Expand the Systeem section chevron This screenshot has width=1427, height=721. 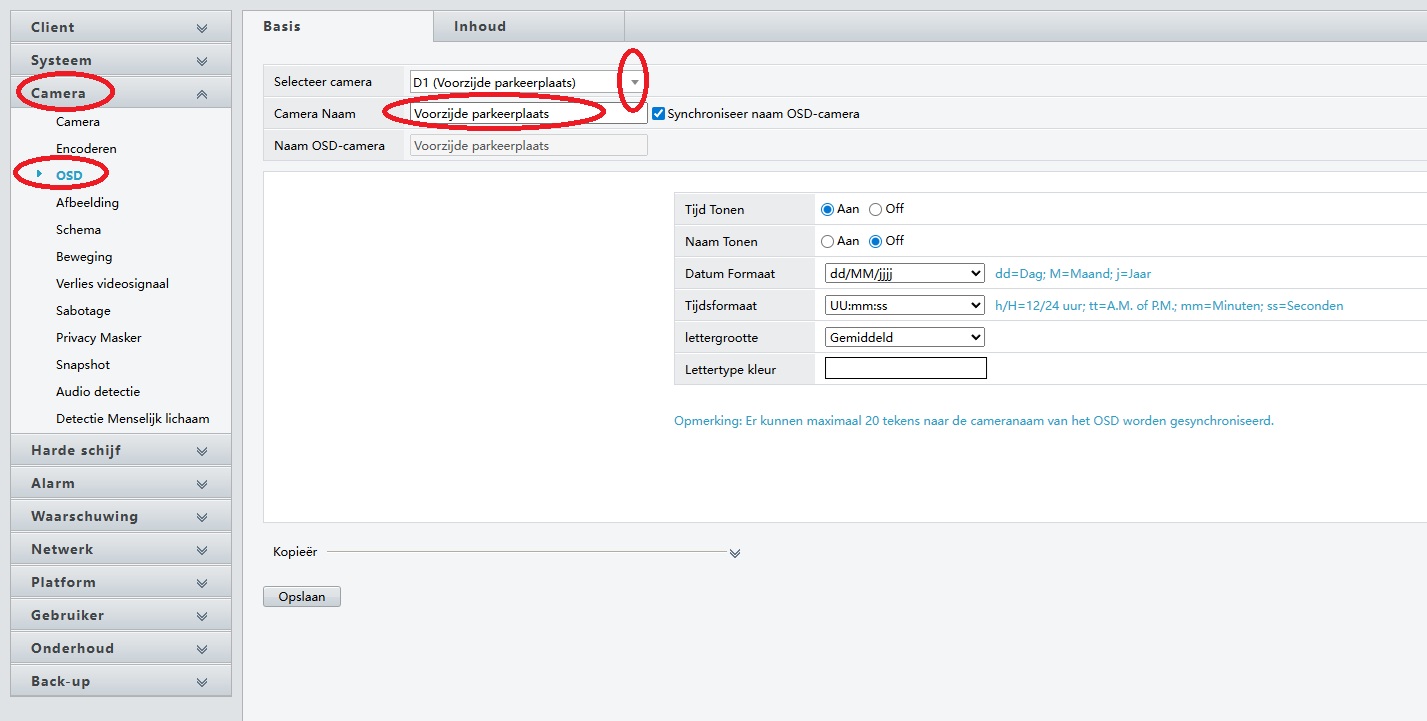tap(202, 61)
